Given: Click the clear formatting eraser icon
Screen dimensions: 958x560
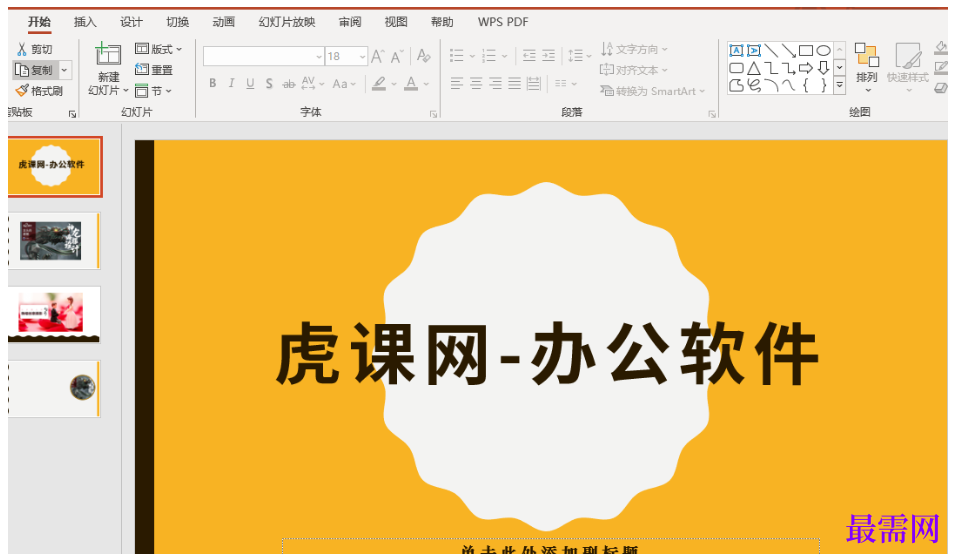Looking at the screenshot, I should 424,56.
